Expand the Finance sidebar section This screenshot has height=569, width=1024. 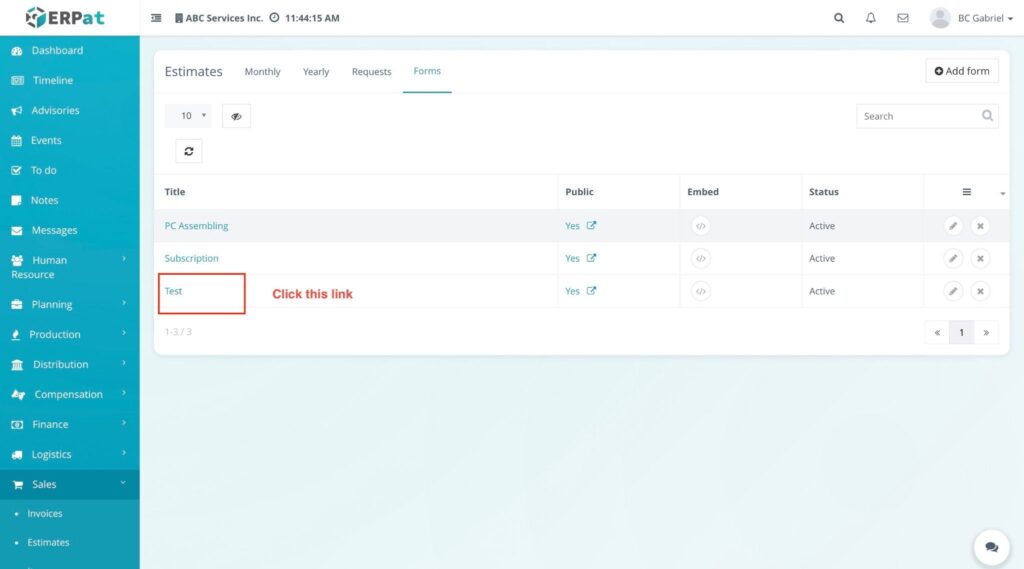[x=69, y=424]
